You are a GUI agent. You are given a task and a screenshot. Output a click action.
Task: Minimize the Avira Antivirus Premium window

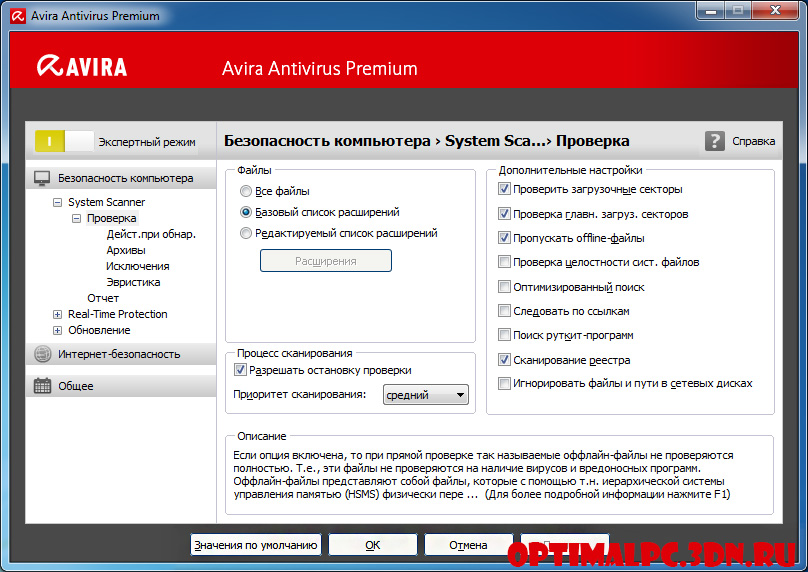(x=711, y=10)
